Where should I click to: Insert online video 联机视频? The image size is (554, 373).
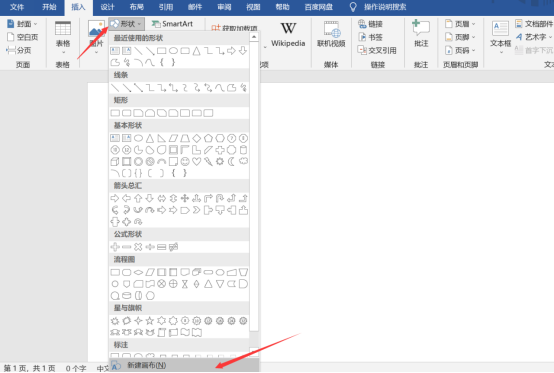(x=331, y=35)
